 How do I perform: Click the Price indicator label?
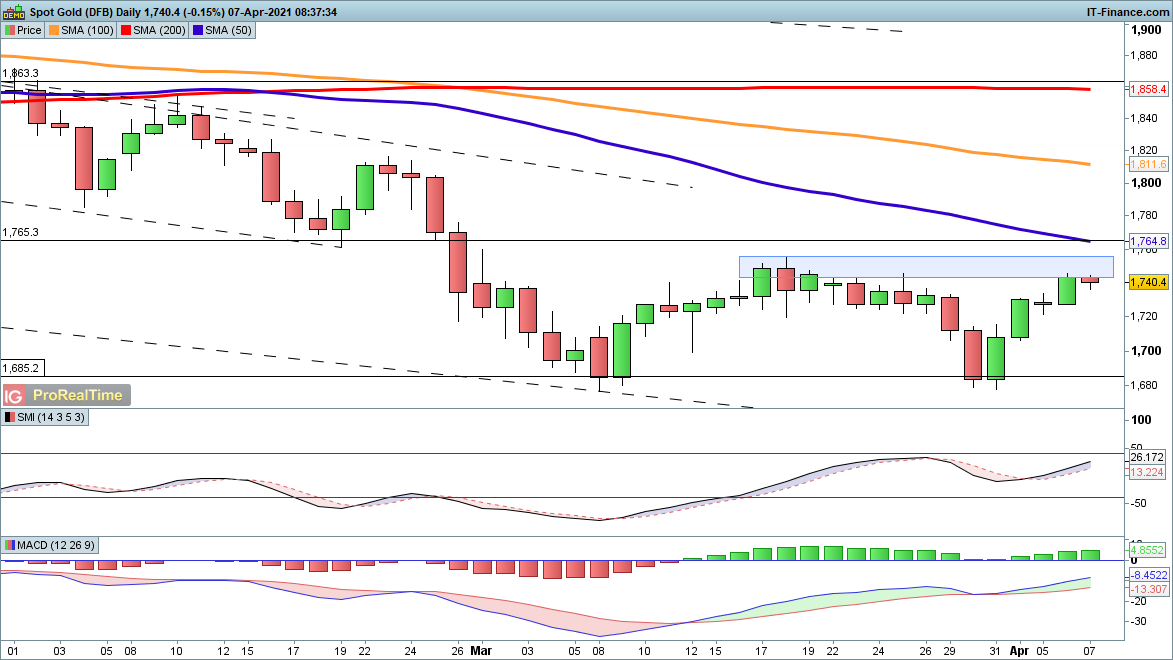(x=23, y=30)
